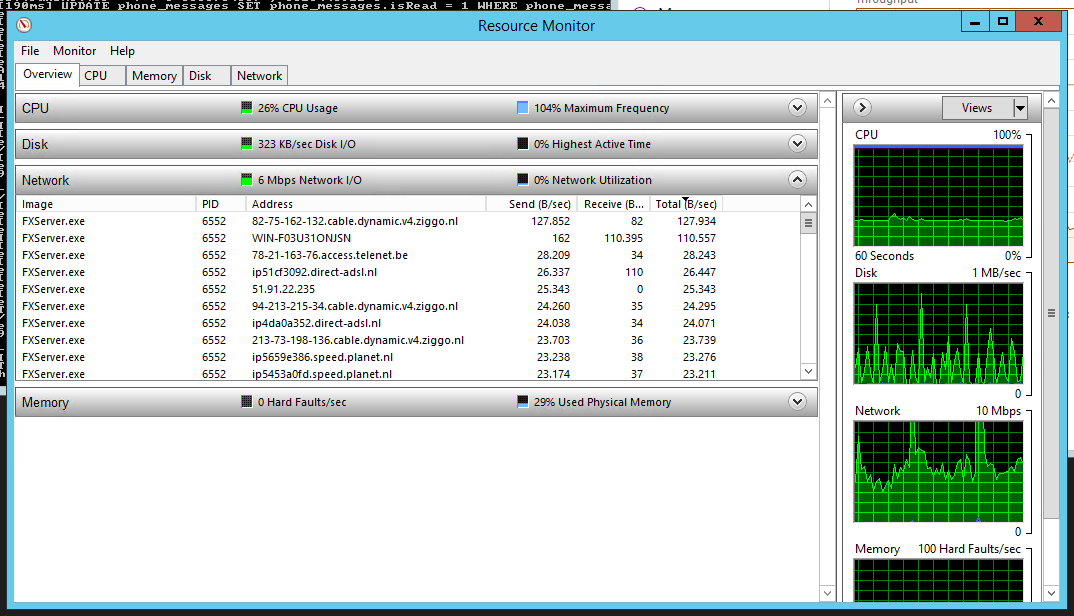The height and width of the screenshot is (616, 1074).
Task: Open the Monitor menu
Action: click(x=75, y=51)
